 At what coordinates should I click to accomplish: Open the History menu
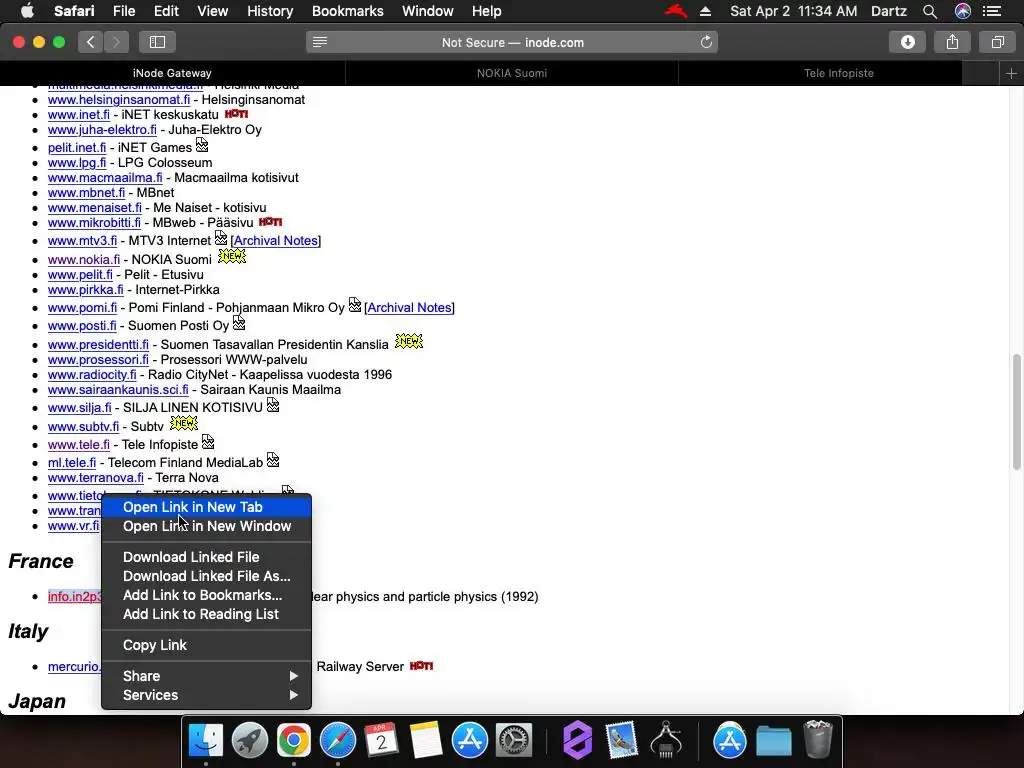270,11
